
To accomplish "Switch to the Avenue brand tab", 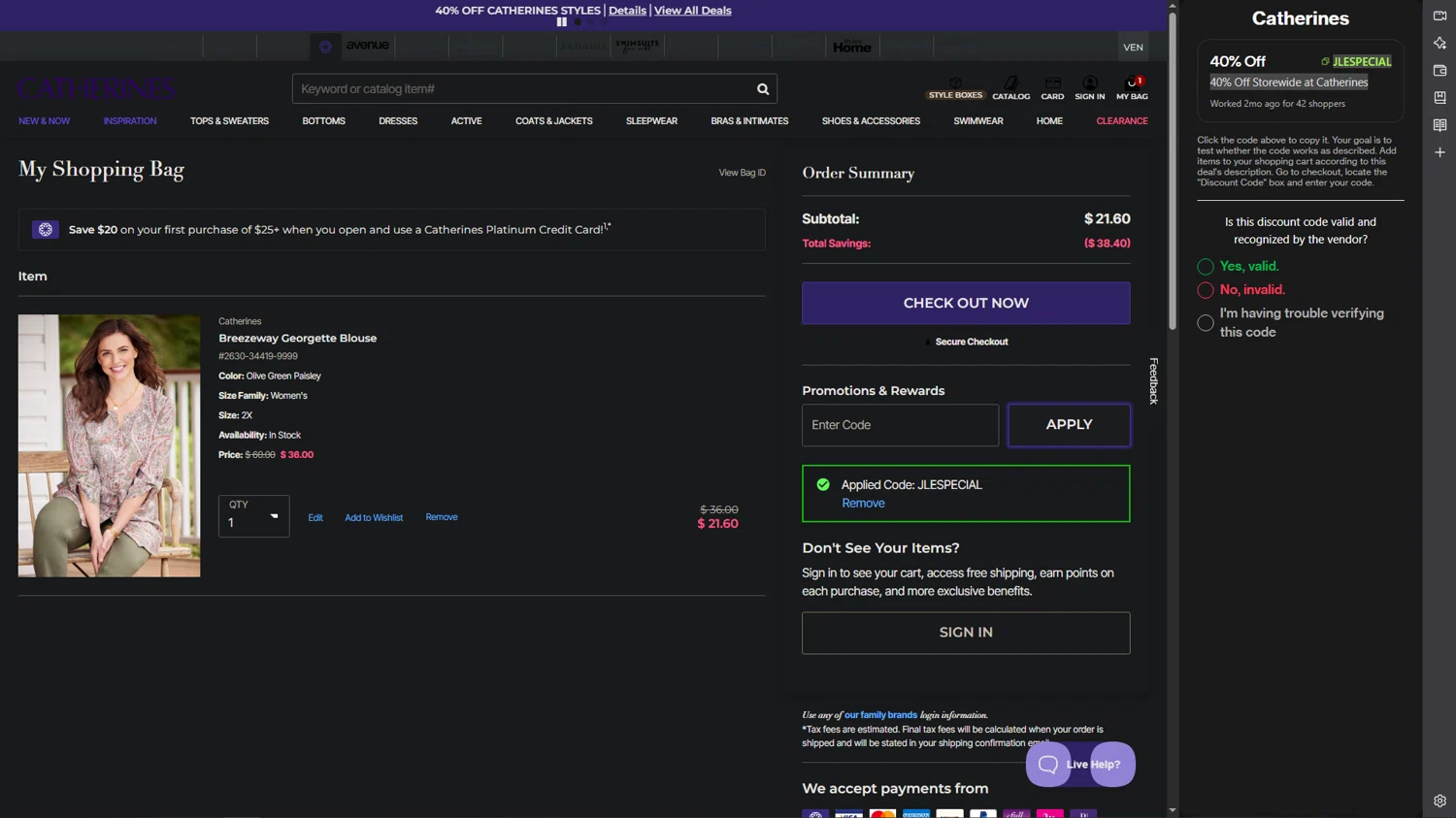I will point(367,46).
